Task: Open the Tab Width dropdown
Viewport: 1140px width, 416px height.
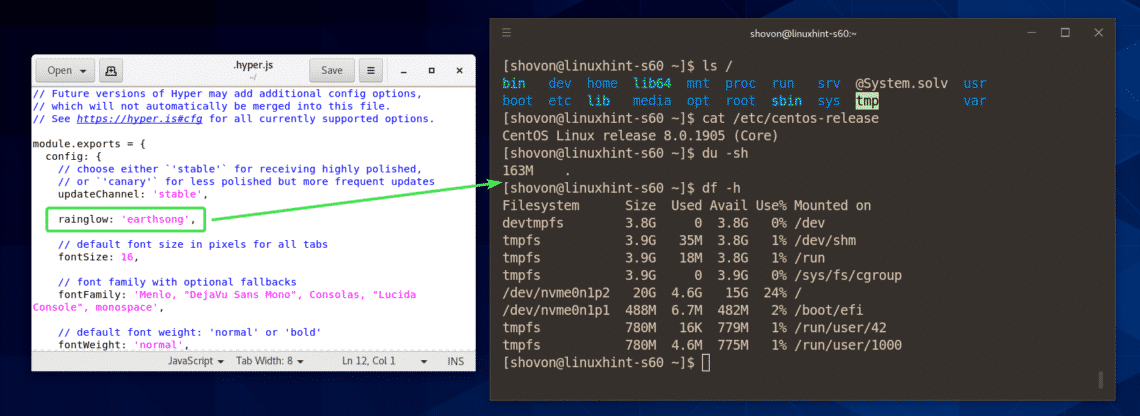Action: pos(271,360)
